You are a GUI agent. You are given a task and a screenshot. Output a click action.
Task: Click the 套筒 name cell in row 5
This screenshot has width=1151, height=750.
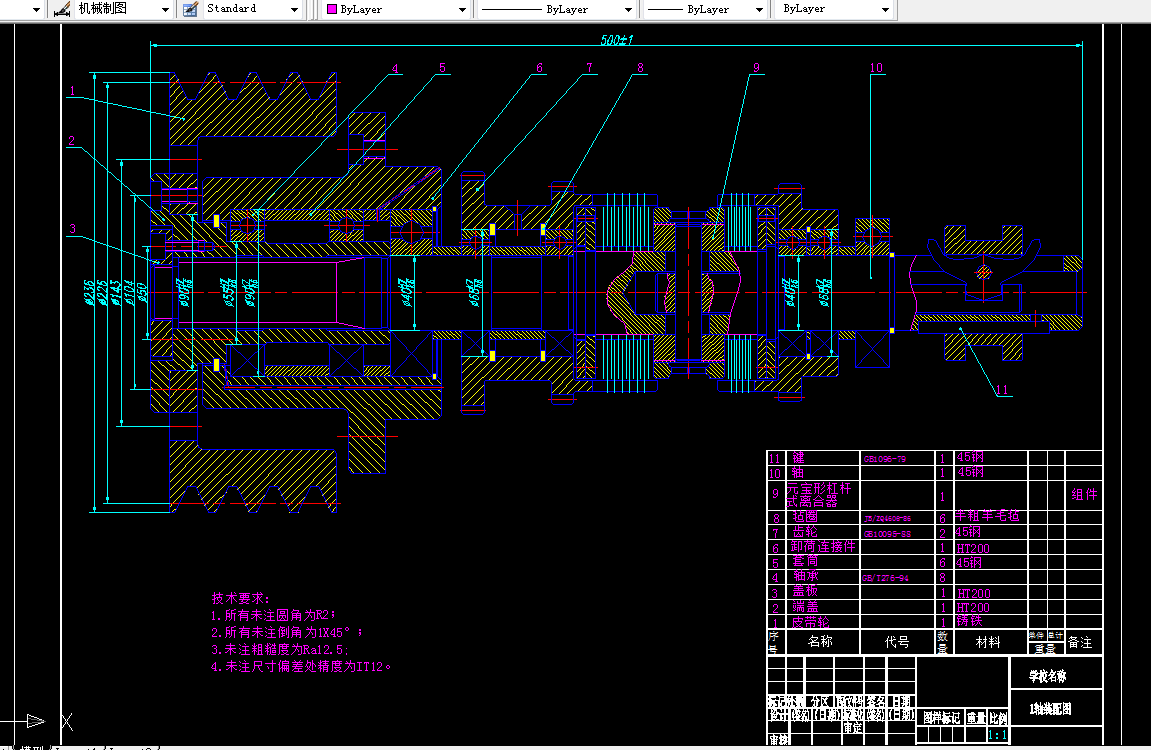click(823, 562)
